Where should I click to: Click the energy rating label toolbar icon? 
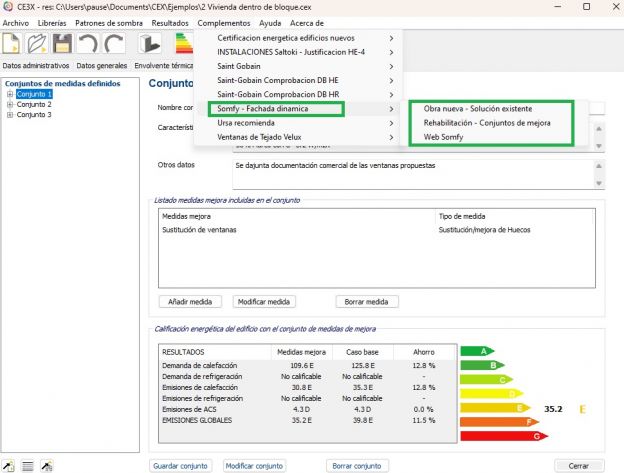point(184,44)
